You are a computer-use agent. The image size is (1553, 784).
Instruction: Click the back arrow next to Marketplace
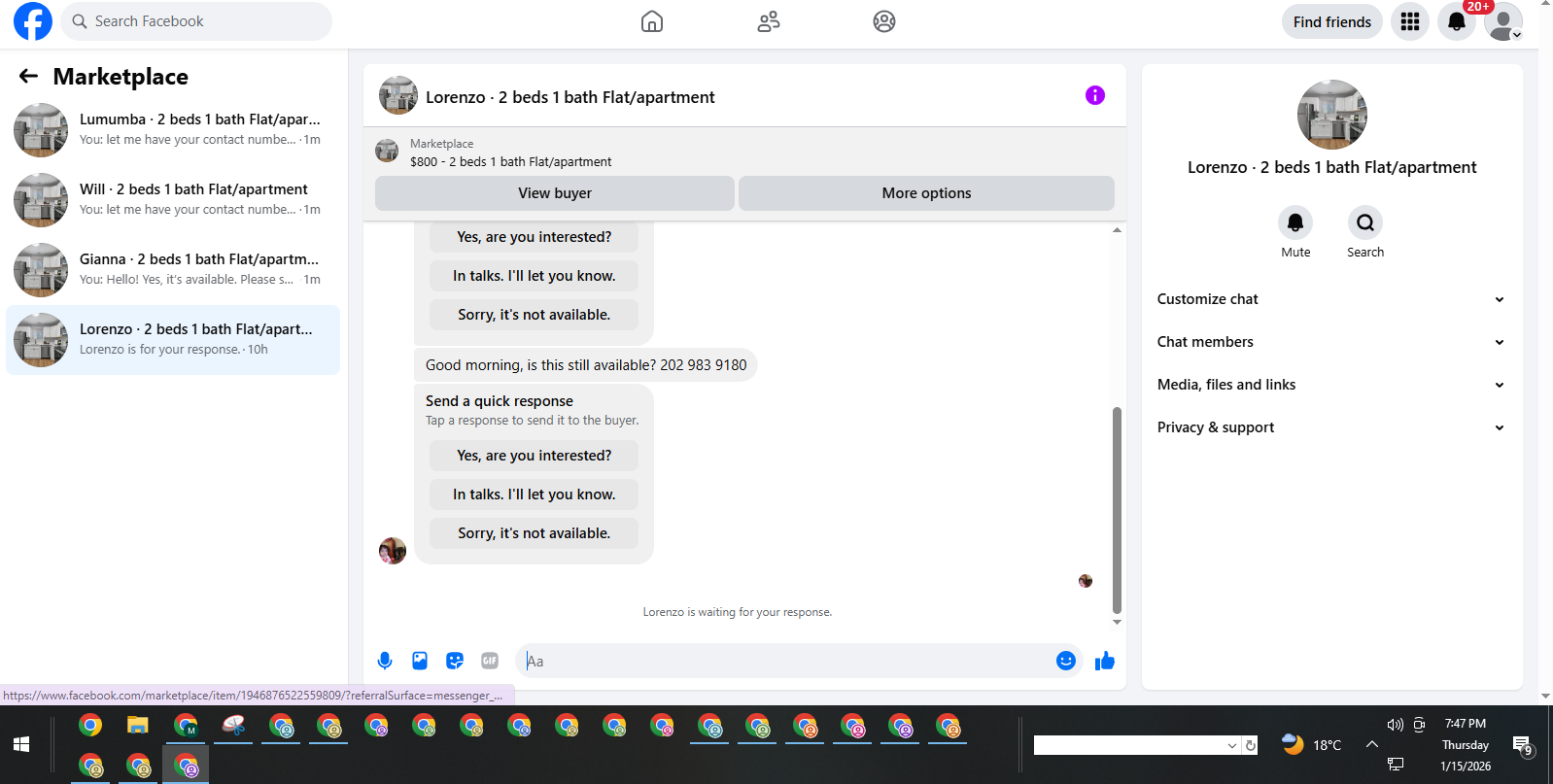pyautogui.click(x=28, y=76)
